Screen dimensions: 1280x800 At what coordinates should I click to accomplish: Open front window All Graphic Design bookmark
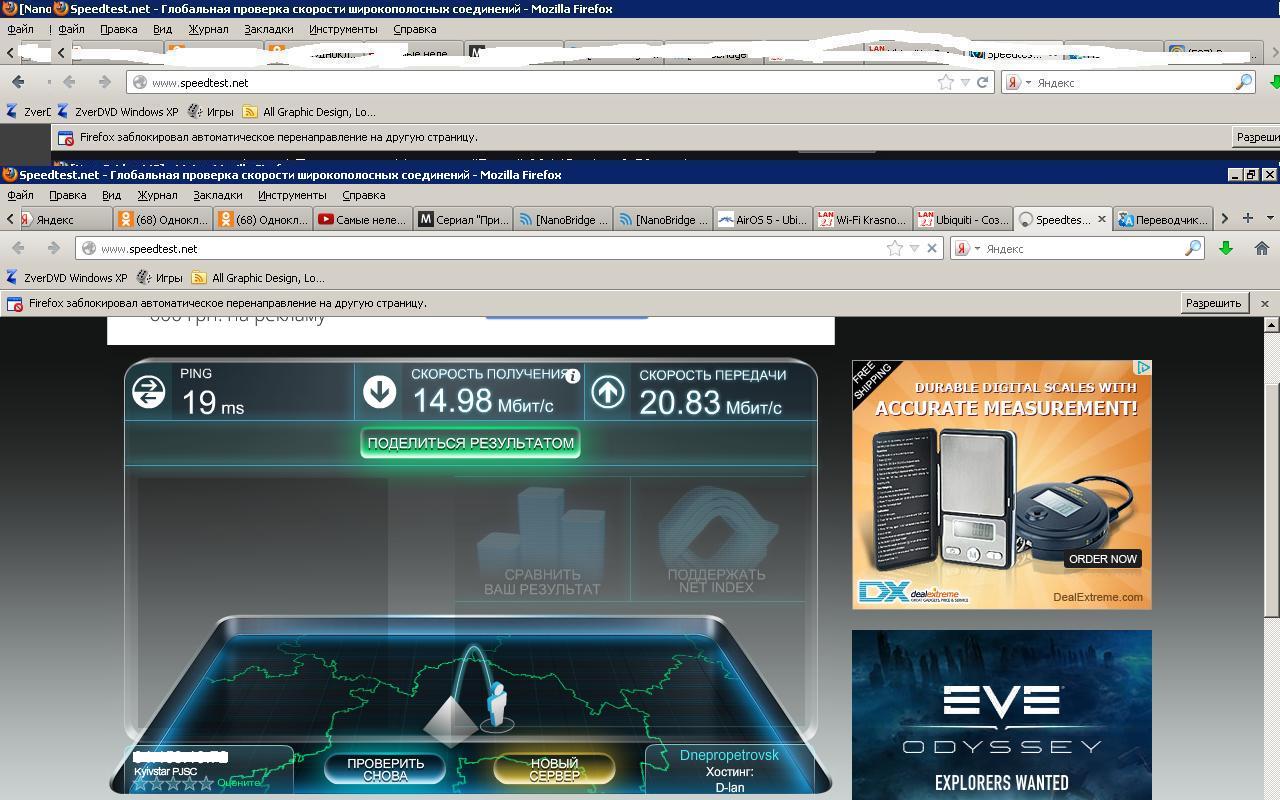point(258,278)
